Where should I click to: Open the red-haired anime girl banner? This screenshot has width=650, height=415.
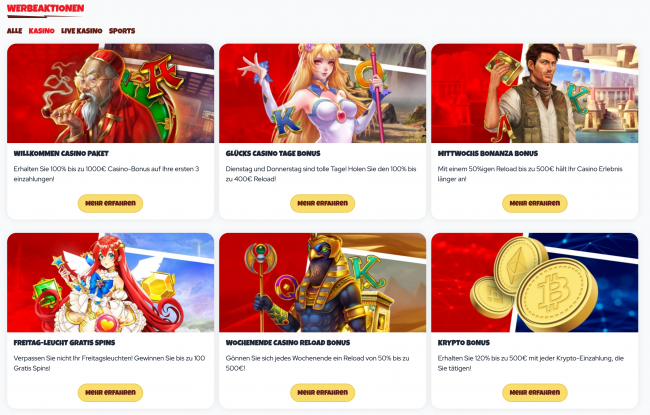(110, 282)
